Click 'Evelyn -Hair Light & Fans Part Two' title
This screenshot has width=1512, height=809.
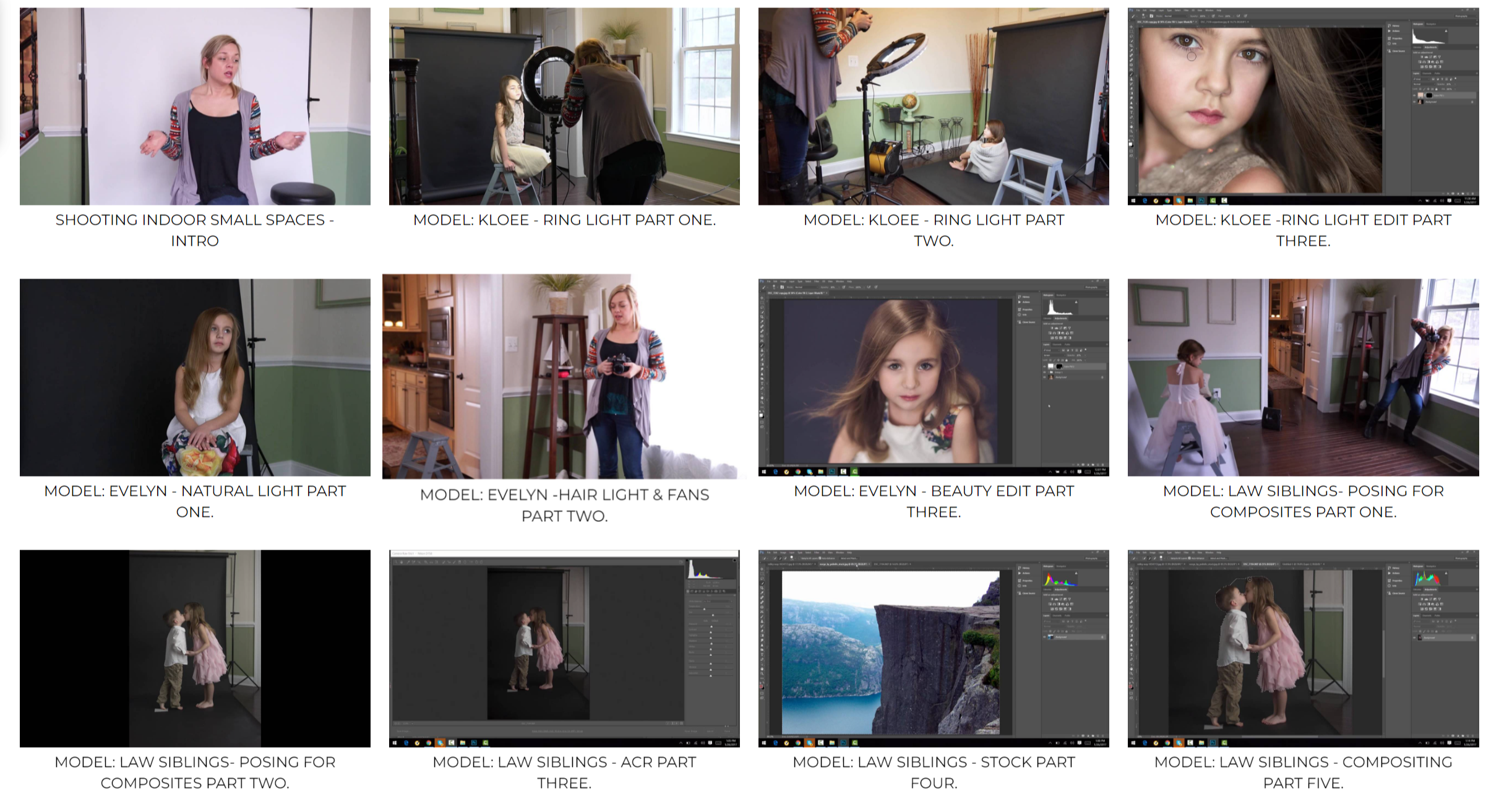tap(564, 505)
